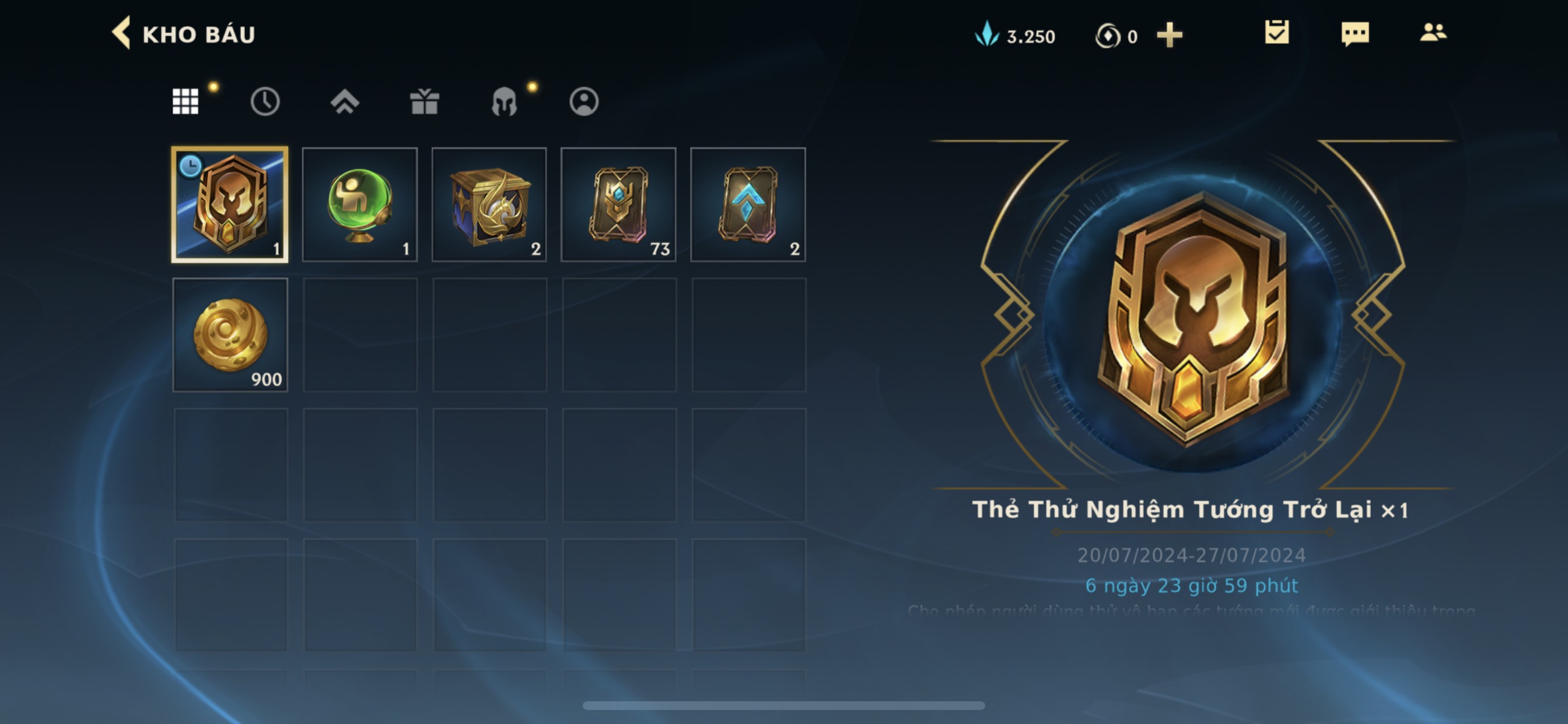Select the green orb item
1568x724 pixels.
[x=360, y=205]
